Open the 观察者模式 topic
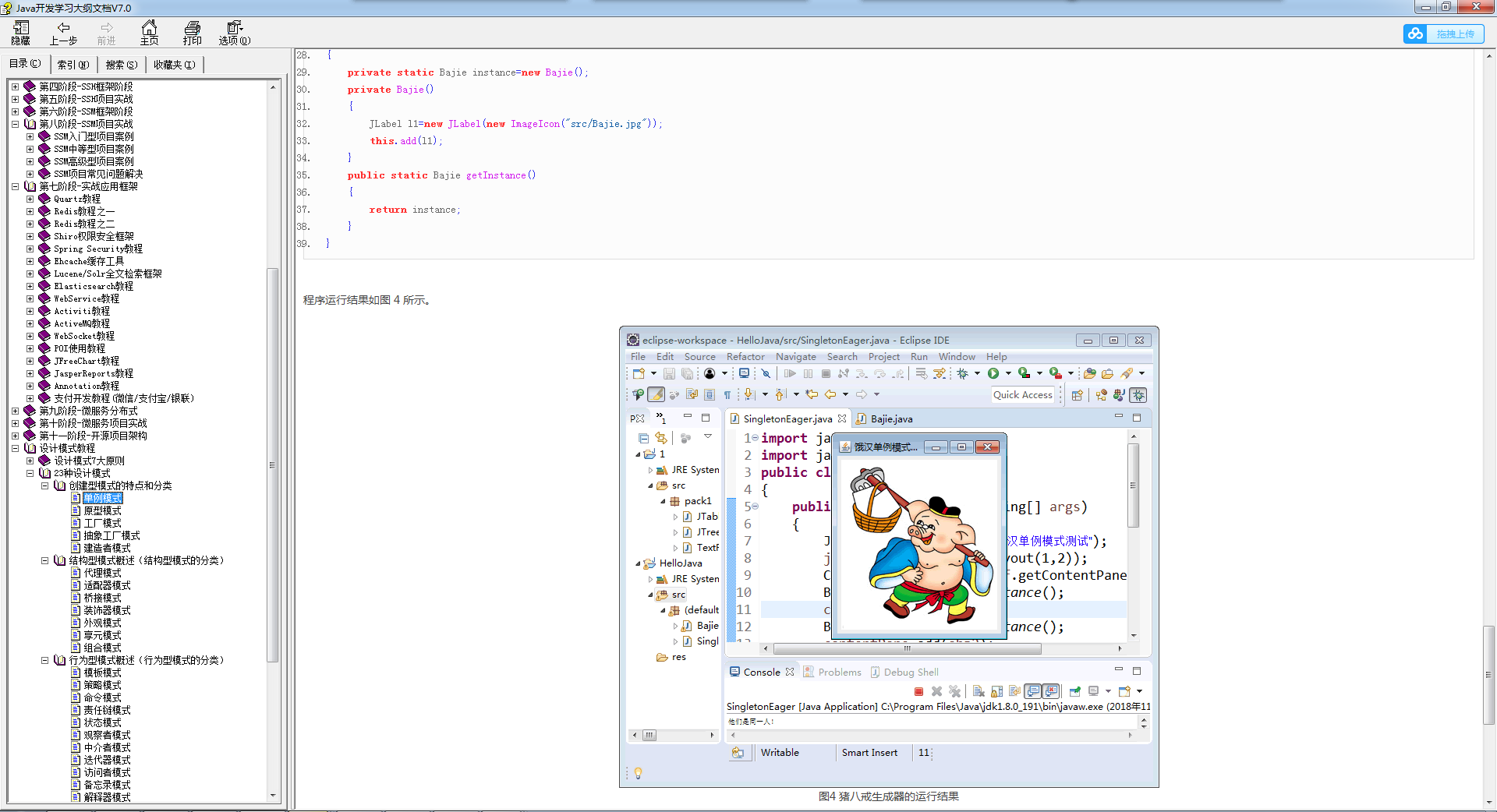The height and width of the screenshot is (812, 1497). 107,735
